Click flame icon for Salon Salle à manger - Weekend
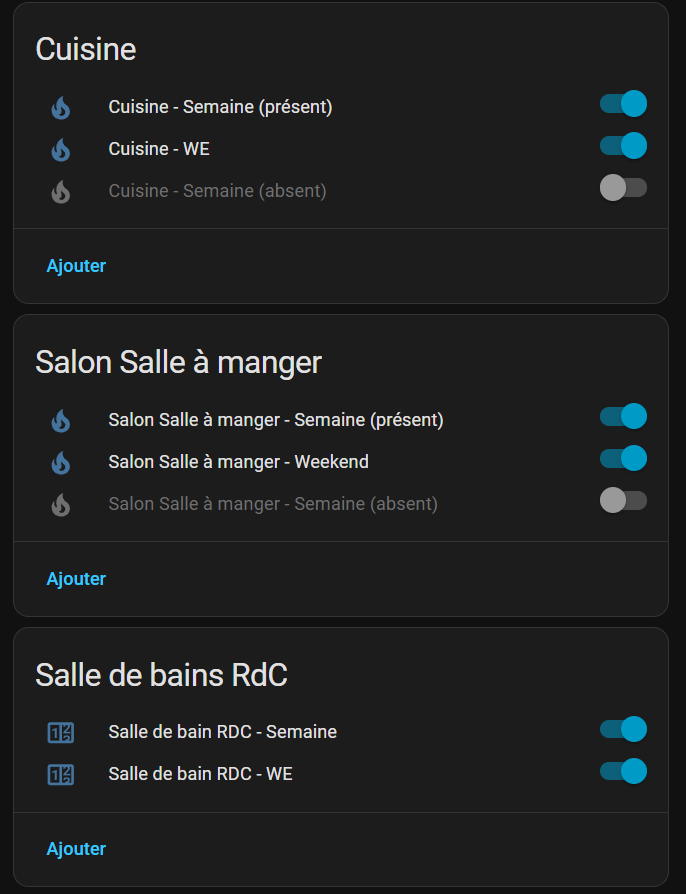This screenshot has height=894, width=686. click(x=61, y=462)
